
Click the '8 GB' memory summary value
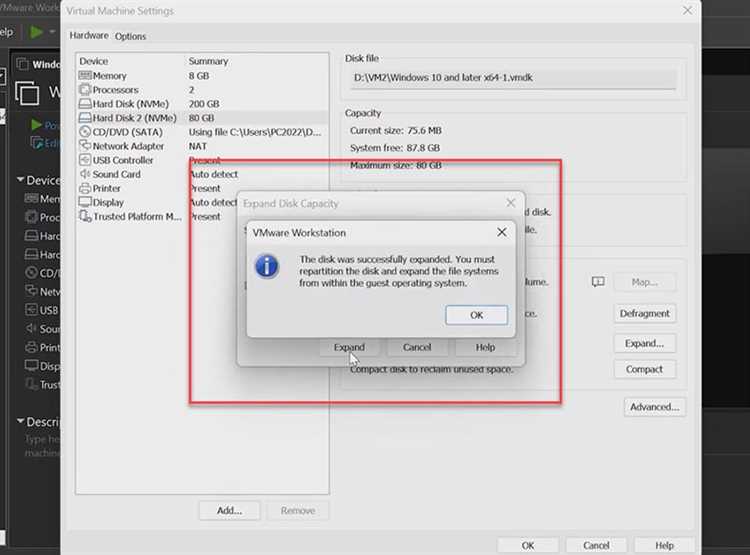[199, 76]
